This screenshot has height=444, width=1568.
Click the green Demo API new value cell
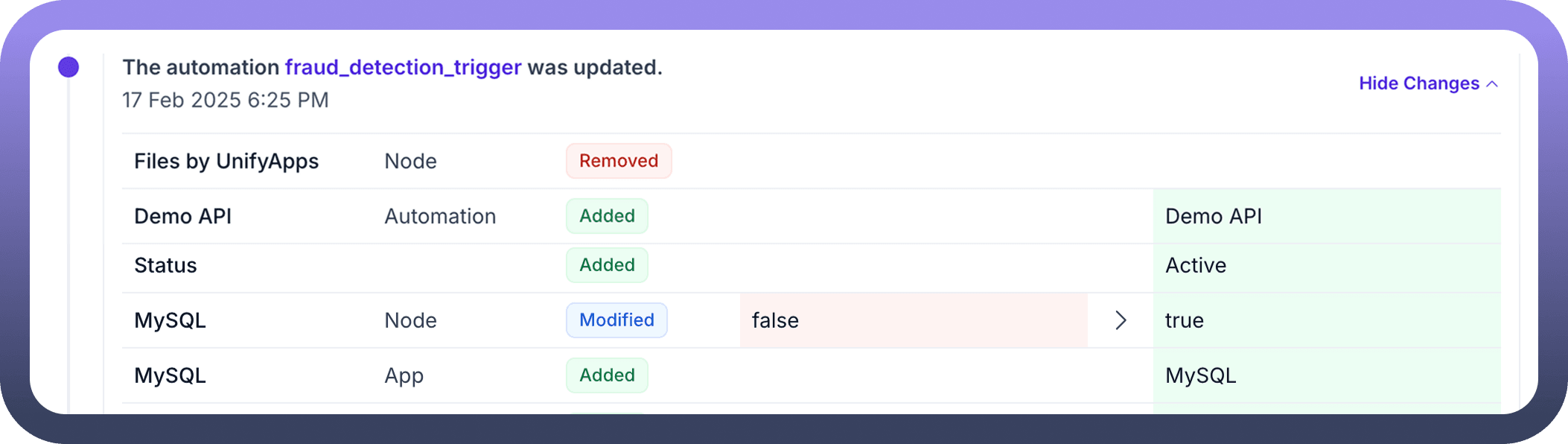click(1326, 216)
